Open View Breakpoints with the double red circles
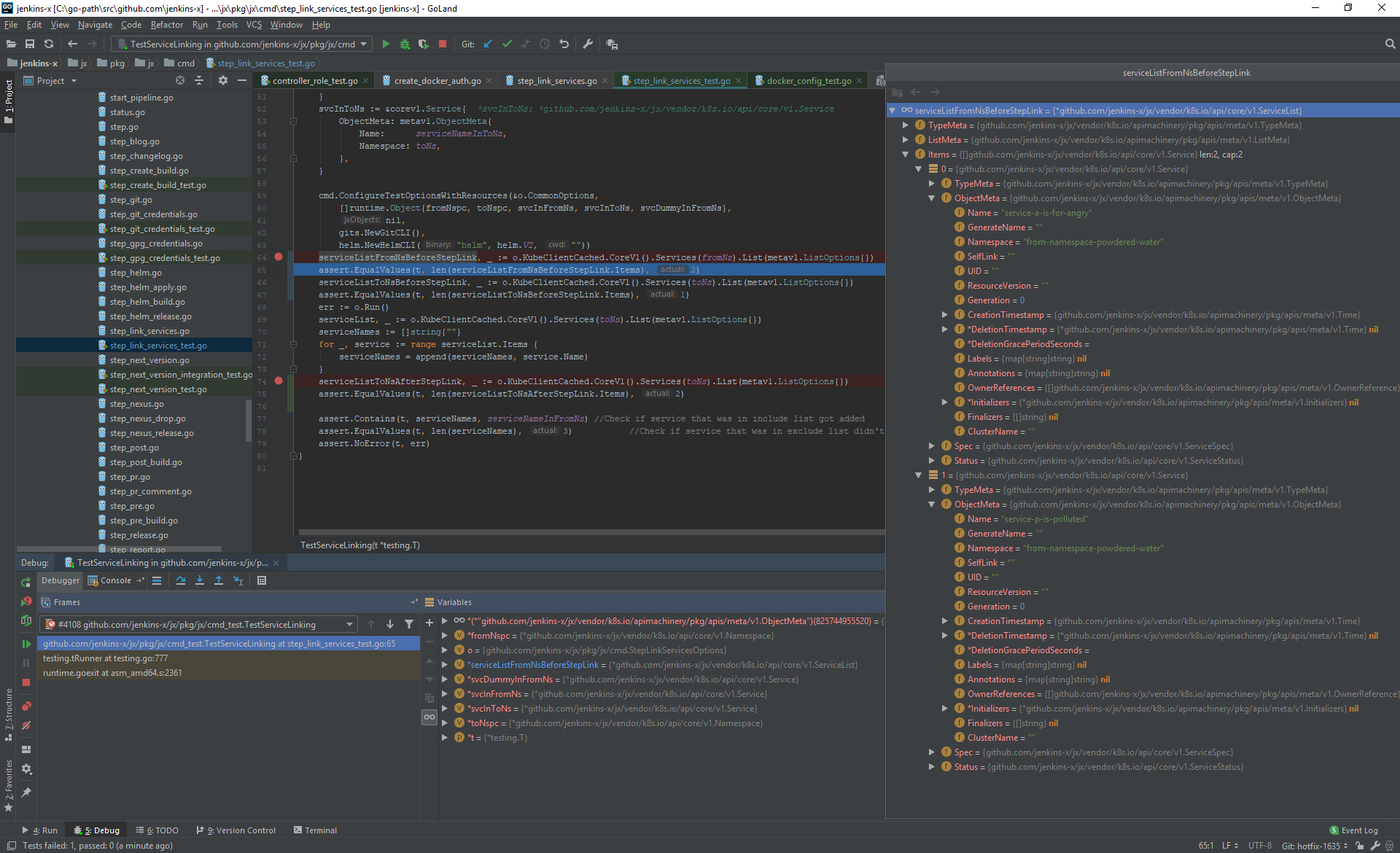 pos(26,706)
